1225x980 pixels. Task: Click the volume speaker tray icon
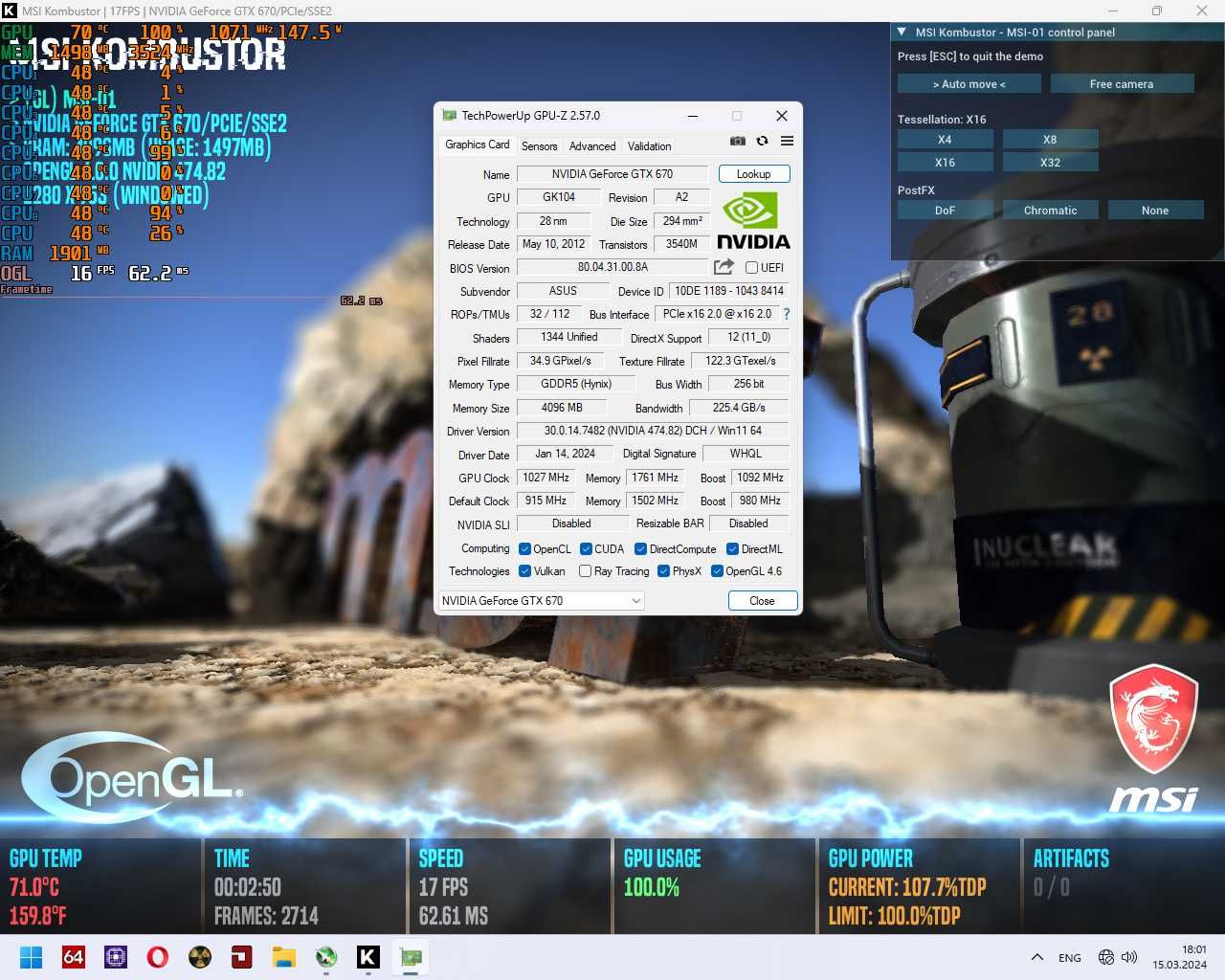click(x=1129, y=957)
